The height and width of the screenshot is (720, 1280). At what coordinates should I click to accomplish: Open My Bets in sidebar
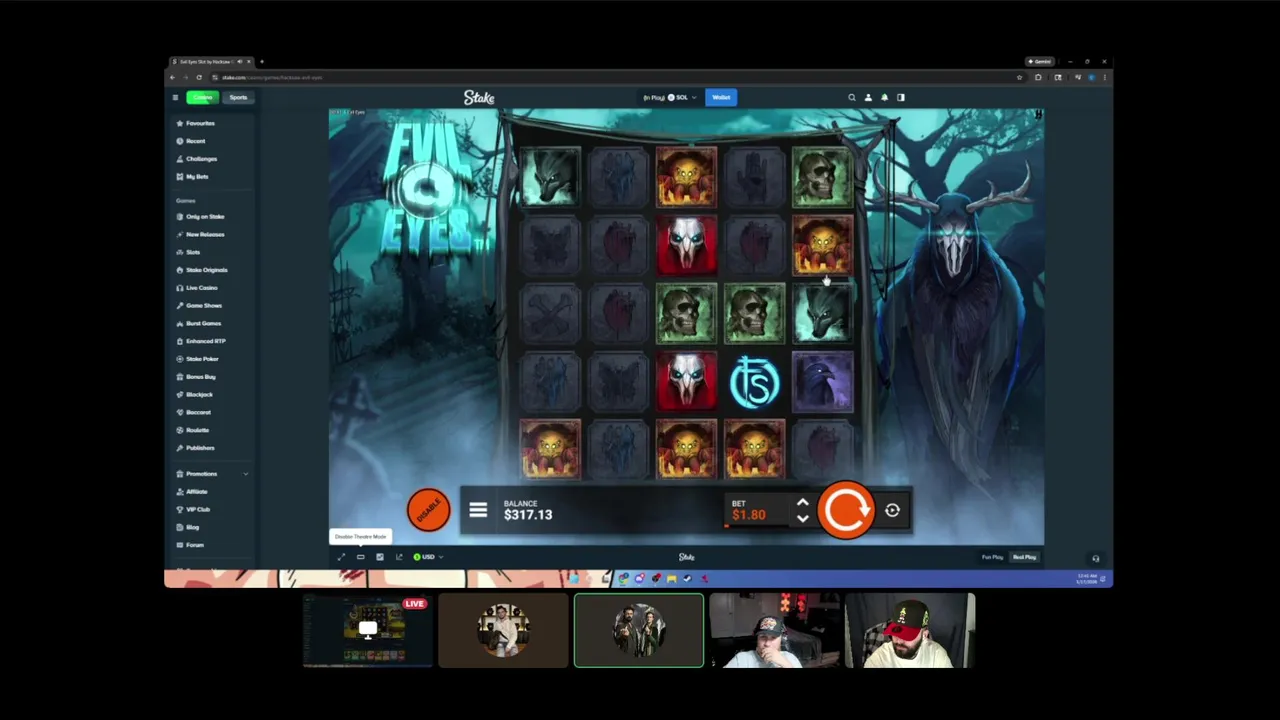click(x=193, y=177)
